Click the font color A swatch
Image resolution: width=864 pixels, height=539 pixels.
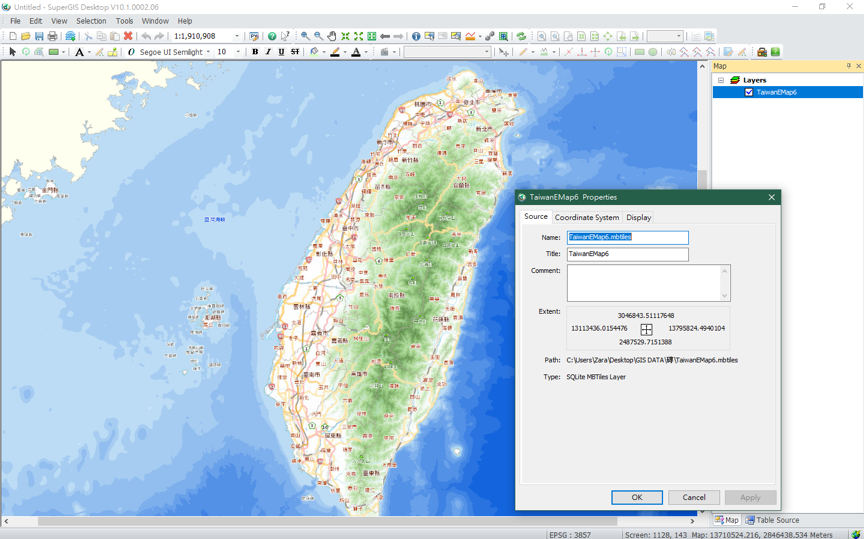(x=356, y=52)
